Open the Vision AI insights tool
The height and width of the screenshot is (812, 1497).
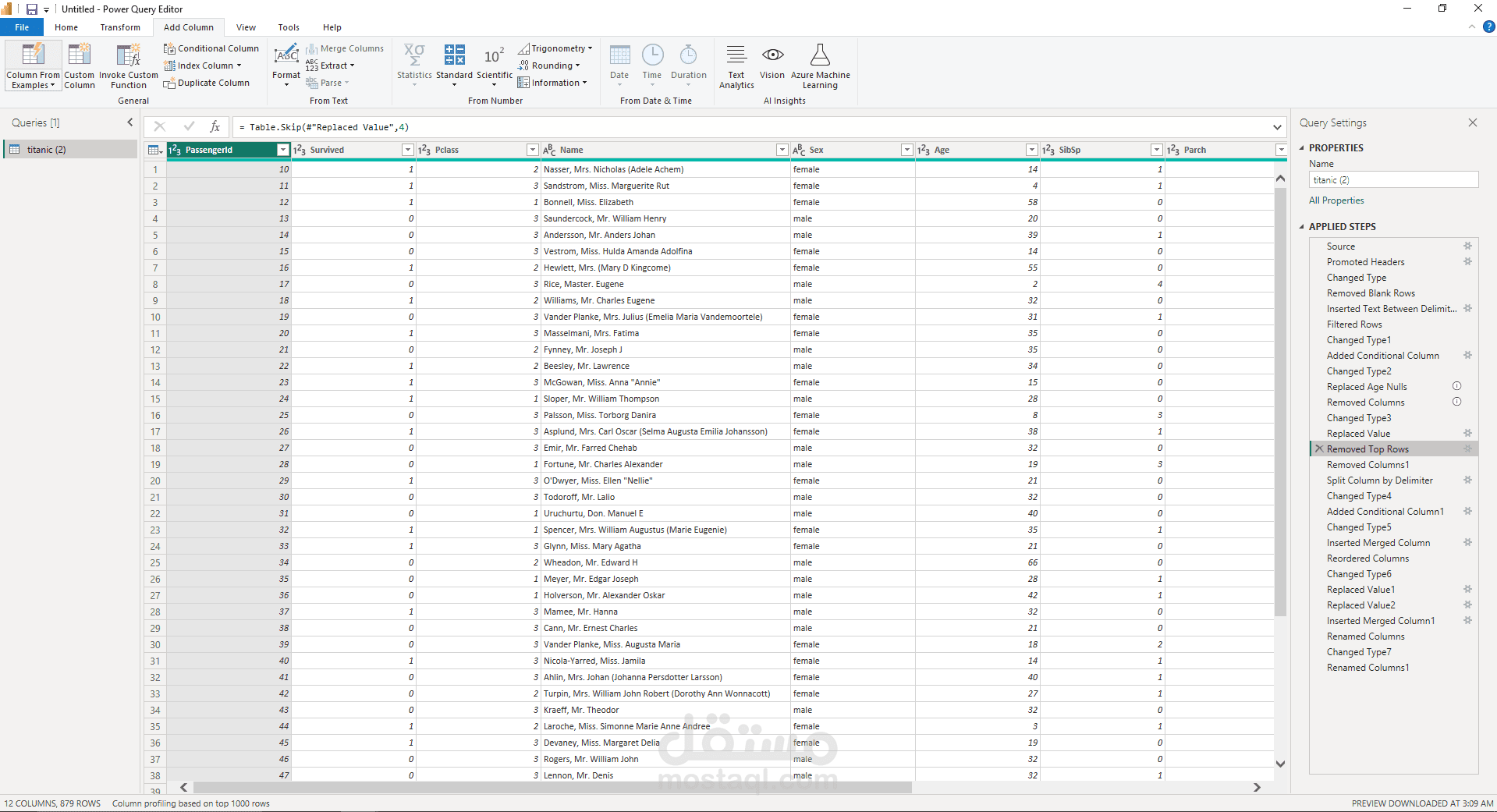772,55
